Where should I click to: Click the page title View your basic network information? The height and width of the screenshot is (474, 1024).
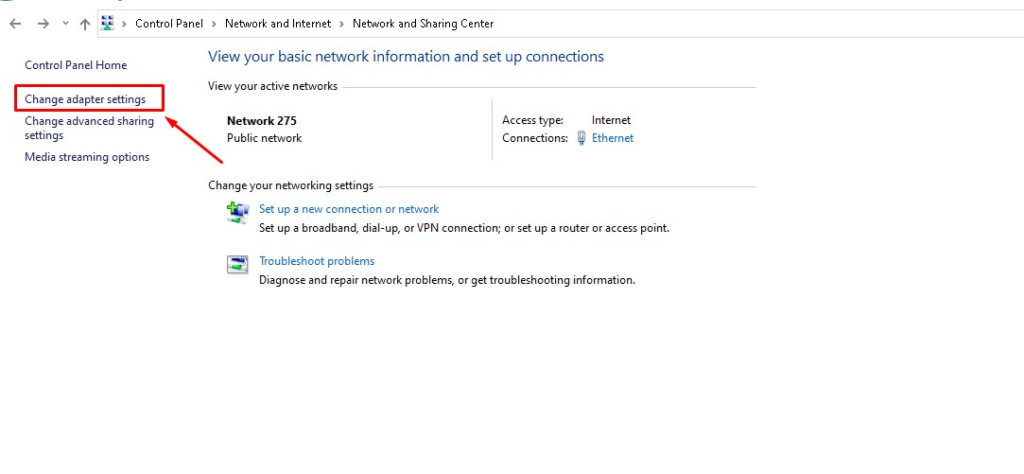click(x=406, y=57)
